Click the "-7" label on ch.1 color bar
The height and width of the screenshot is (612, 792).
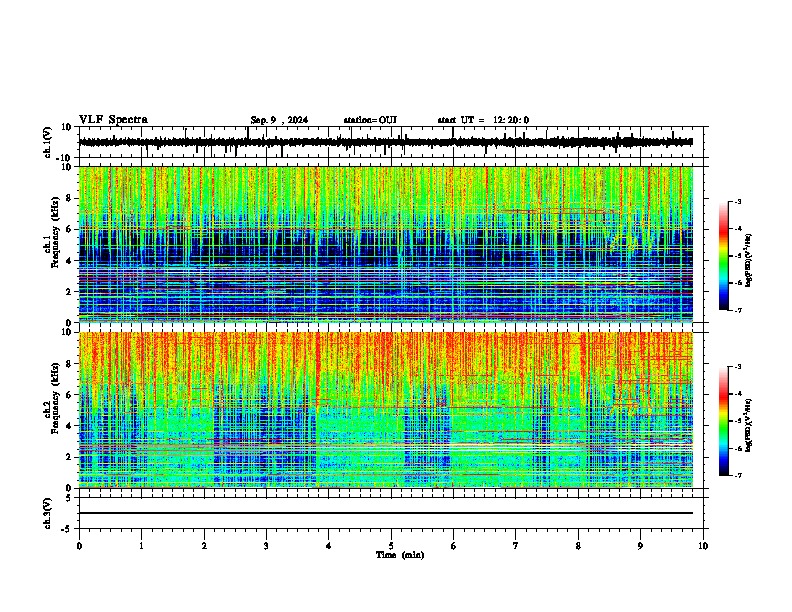(x=737, y=310)
